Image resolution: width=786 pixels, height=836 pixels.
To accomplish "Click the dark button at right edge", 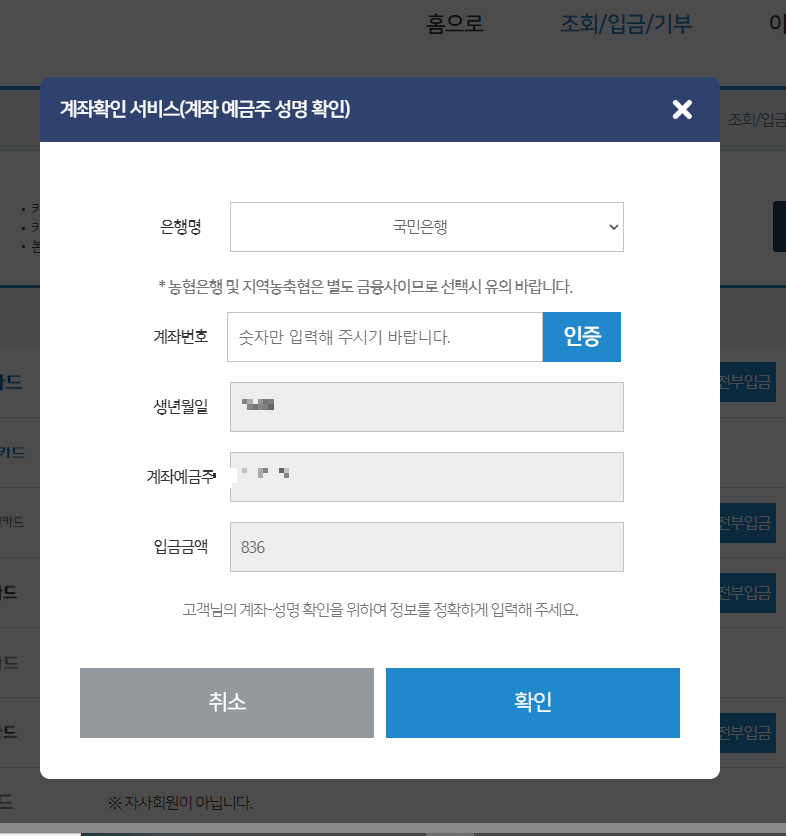I will pyautogui.click(x=779, y=227).
